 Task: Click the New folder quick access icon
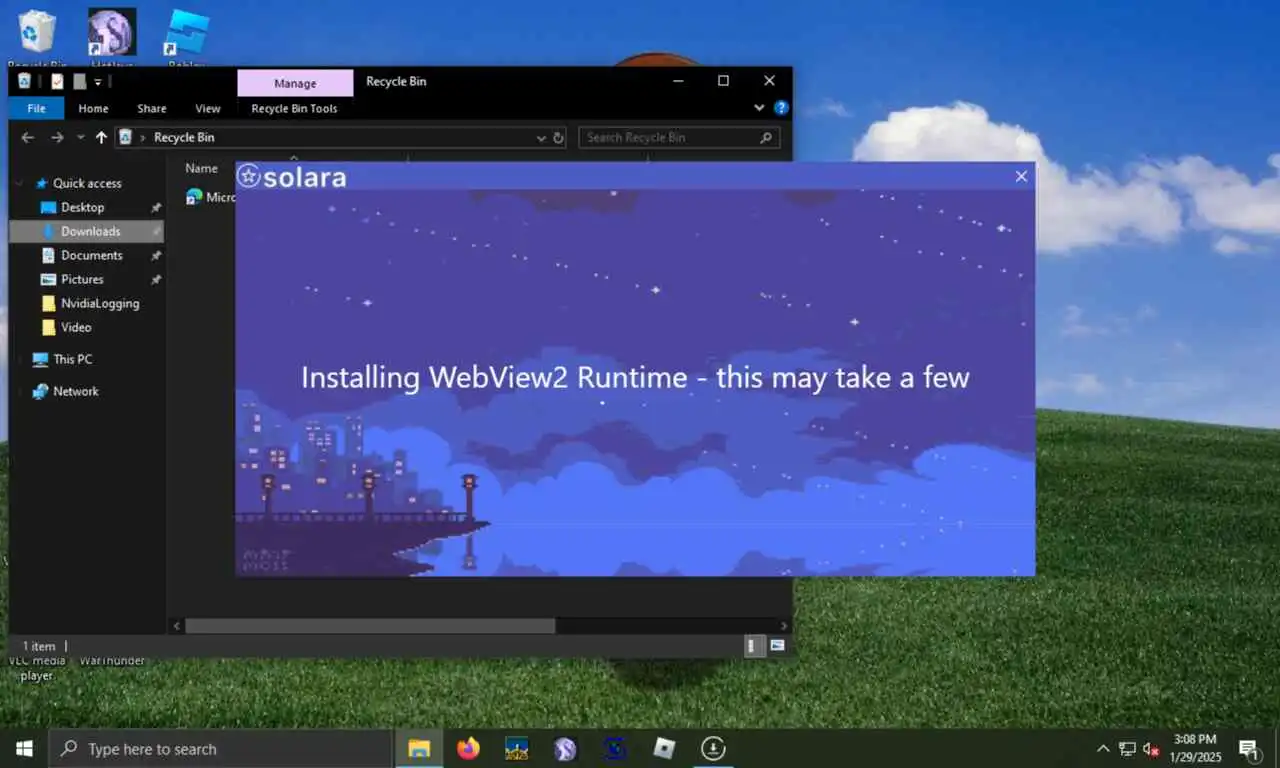[80, 82]
